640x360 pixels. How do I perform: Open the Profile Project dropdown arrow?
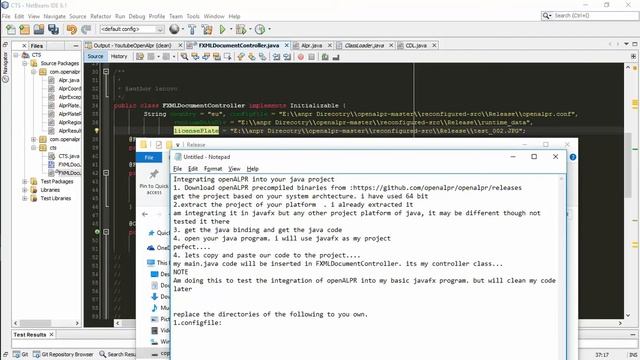[269, 29]
